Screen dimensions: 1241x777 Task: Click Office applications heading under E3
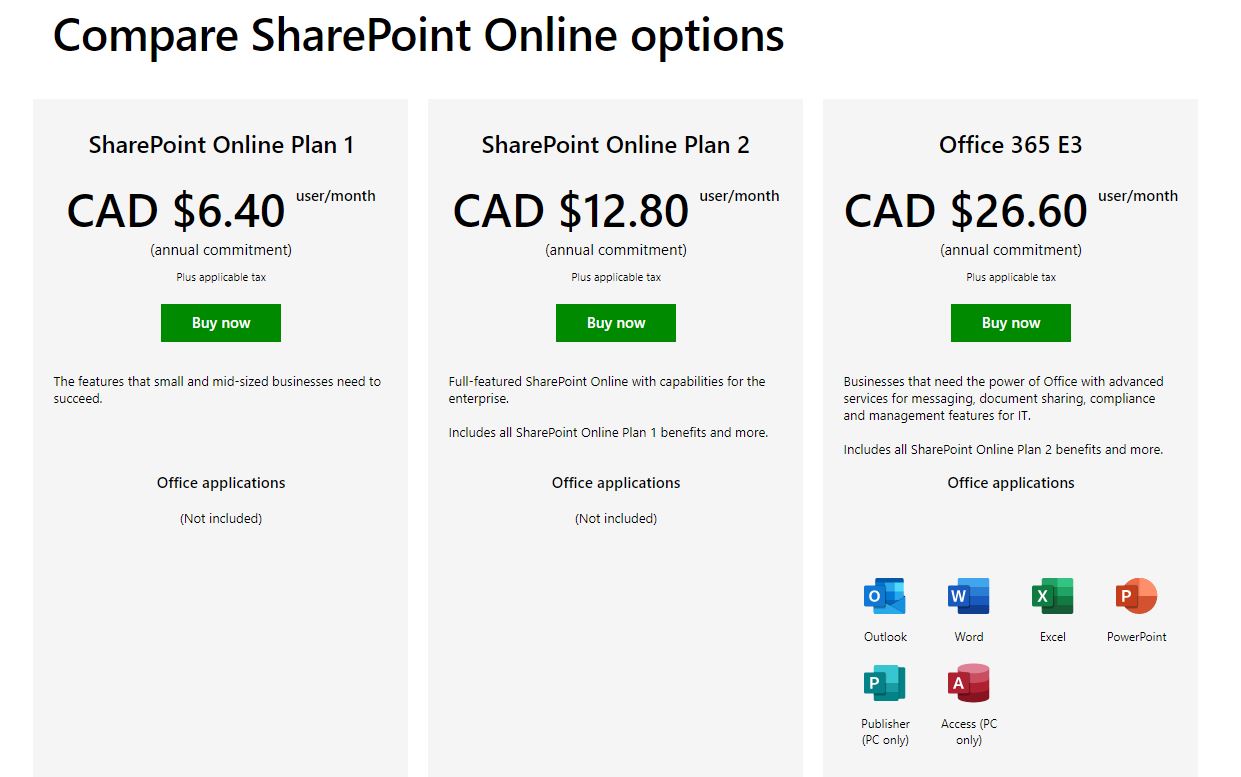coord(1011,483)
